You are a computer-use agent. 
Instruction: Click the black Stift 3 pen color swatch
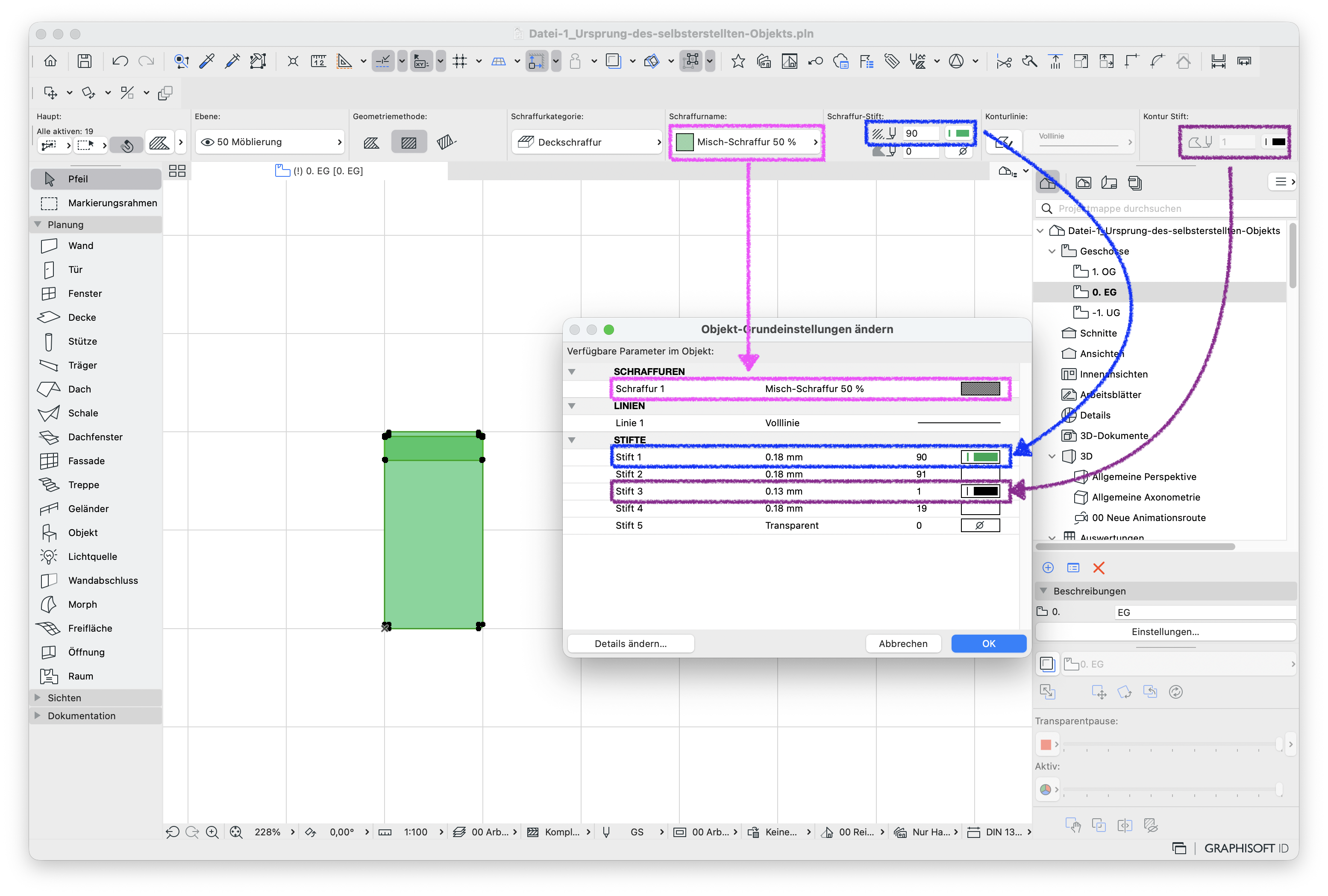(981, 492)
